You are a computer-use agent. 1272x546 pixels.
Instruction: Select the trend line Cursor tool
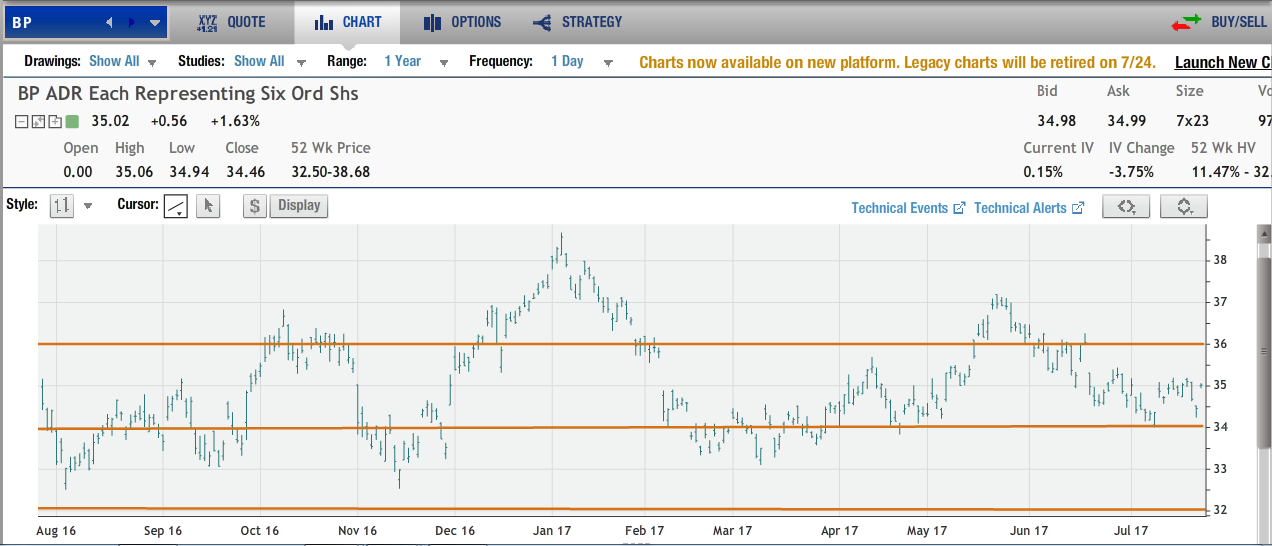click(x=176, y=206)
